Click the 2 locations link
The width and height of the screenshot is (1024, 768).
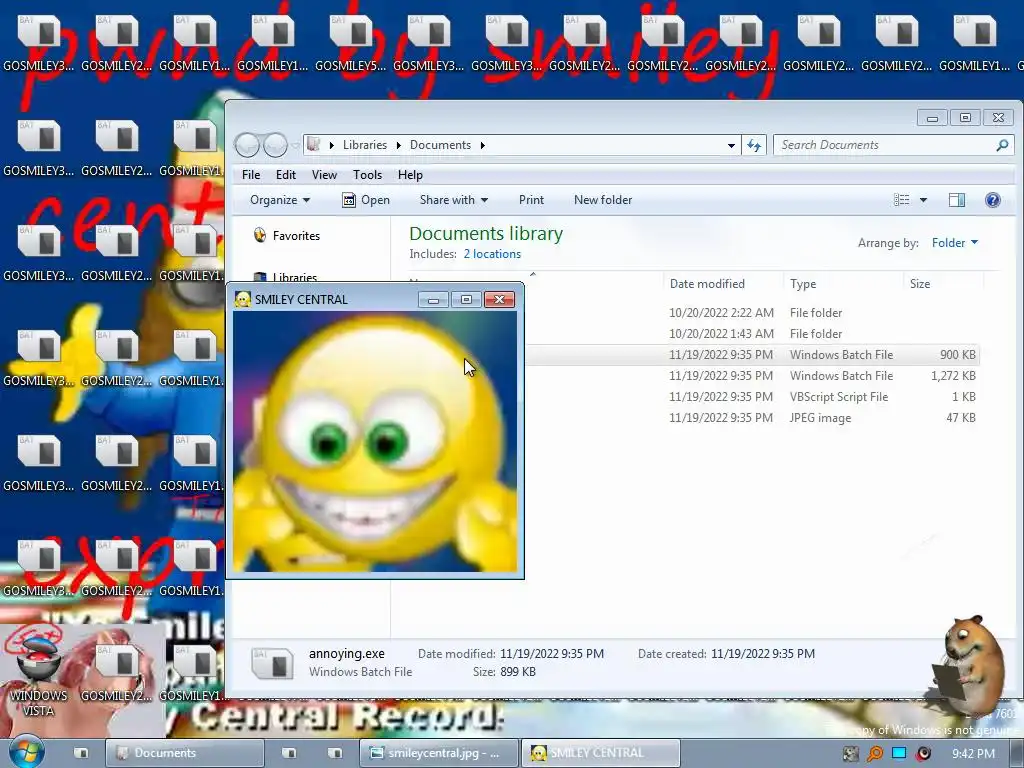click(492, 254)
